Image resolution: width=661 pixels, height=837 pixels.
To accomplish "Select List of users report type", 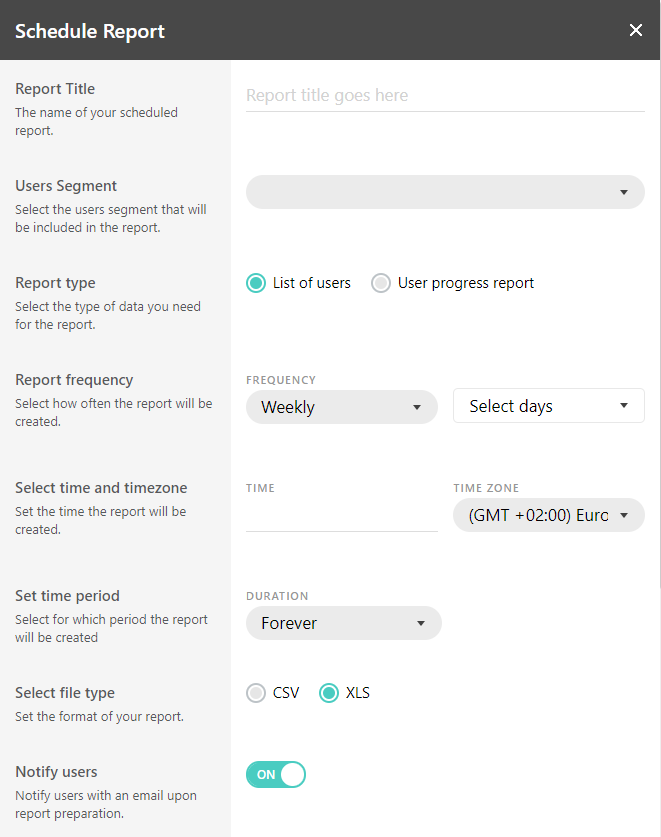I will pyautogui.click(x=256, y=283).
